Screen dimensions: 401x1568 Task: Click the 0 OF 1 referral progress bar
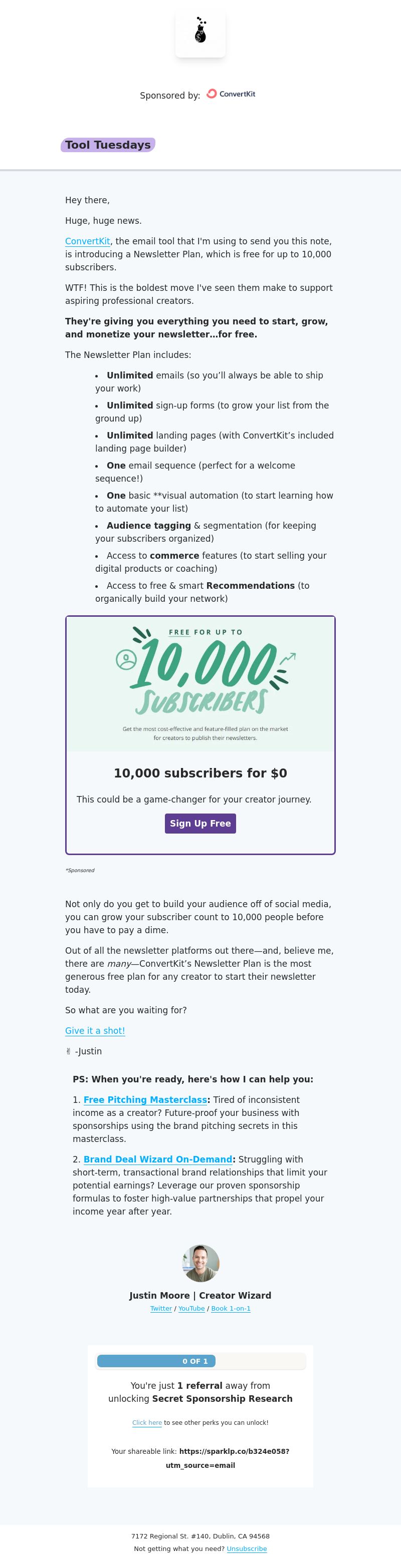click(x=200, y=1361)
